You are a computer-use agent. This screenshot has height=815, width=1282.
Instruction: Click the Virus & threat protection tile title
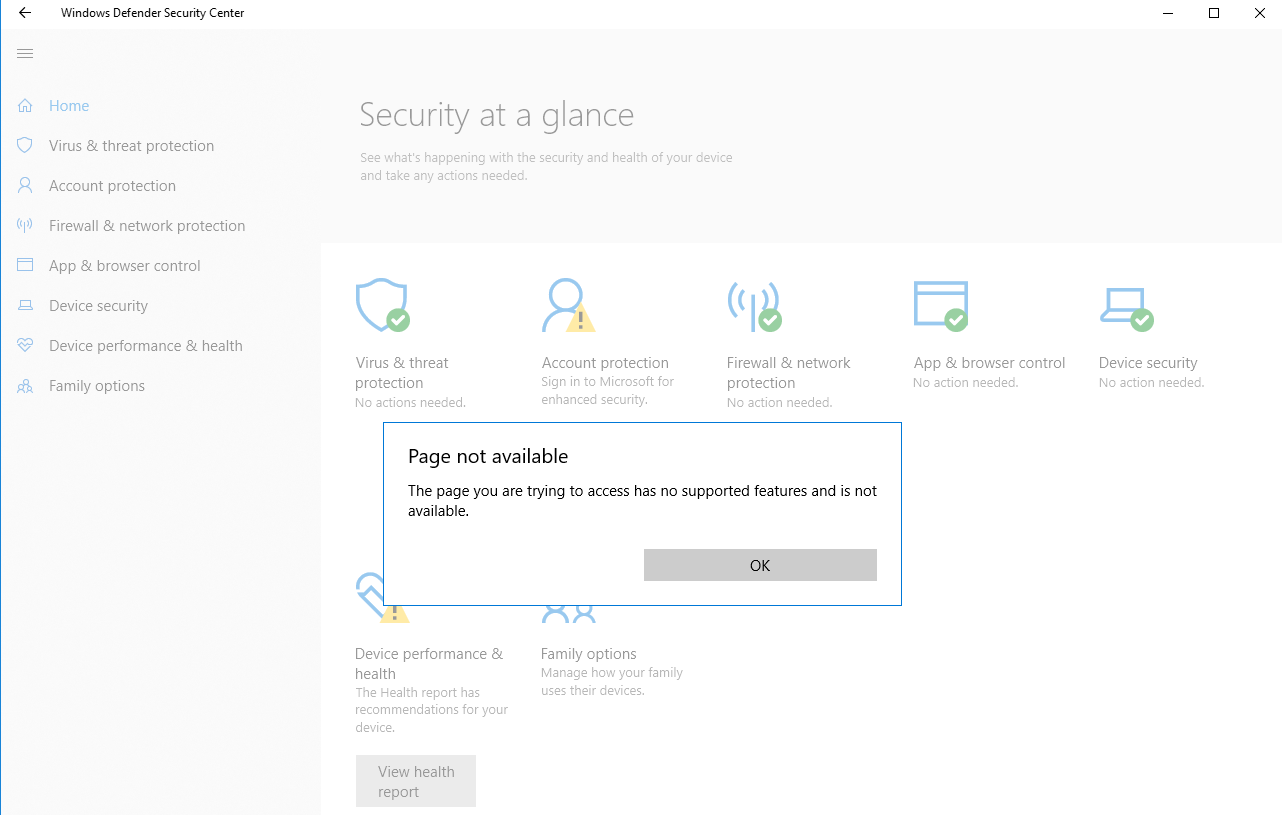click(x=402, y=372)
